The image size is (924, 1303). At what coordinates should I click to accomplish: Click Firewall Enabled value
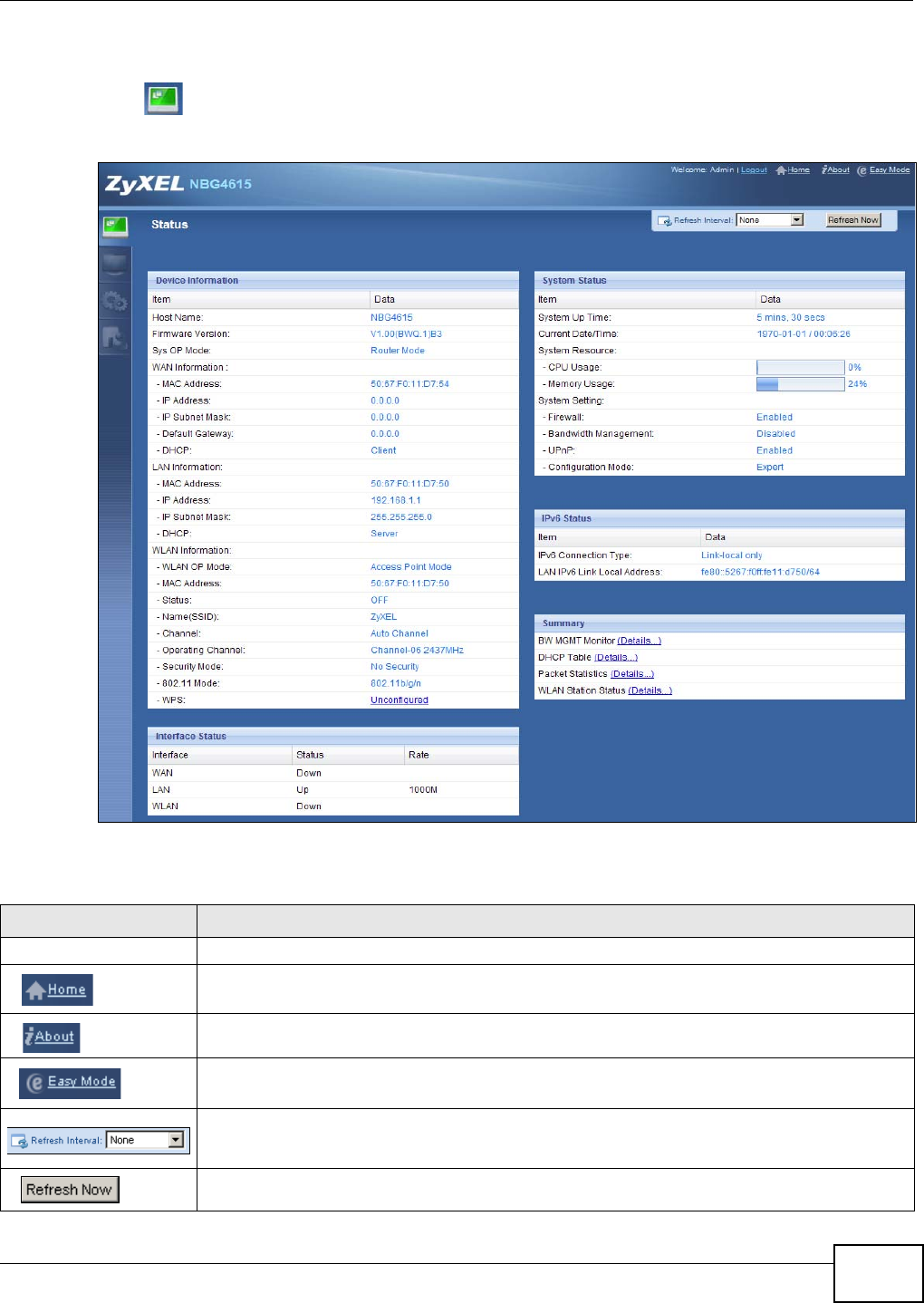pyautogui.click(x=775, y=417)
